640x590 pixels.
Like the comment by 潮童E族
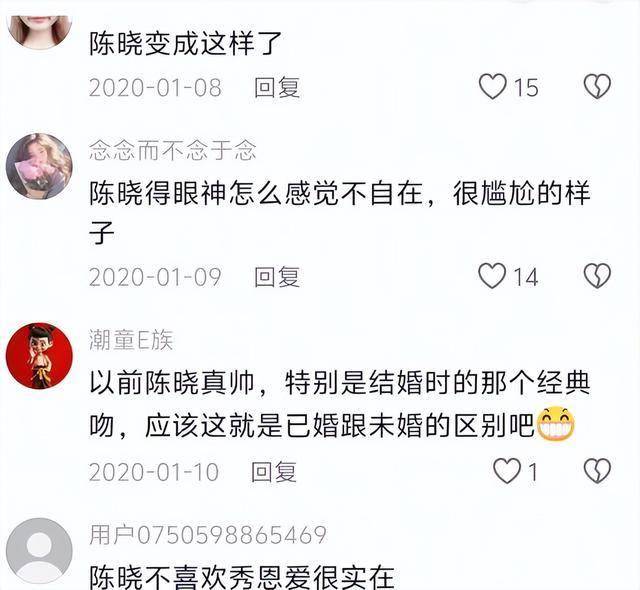tap(507, 471)
